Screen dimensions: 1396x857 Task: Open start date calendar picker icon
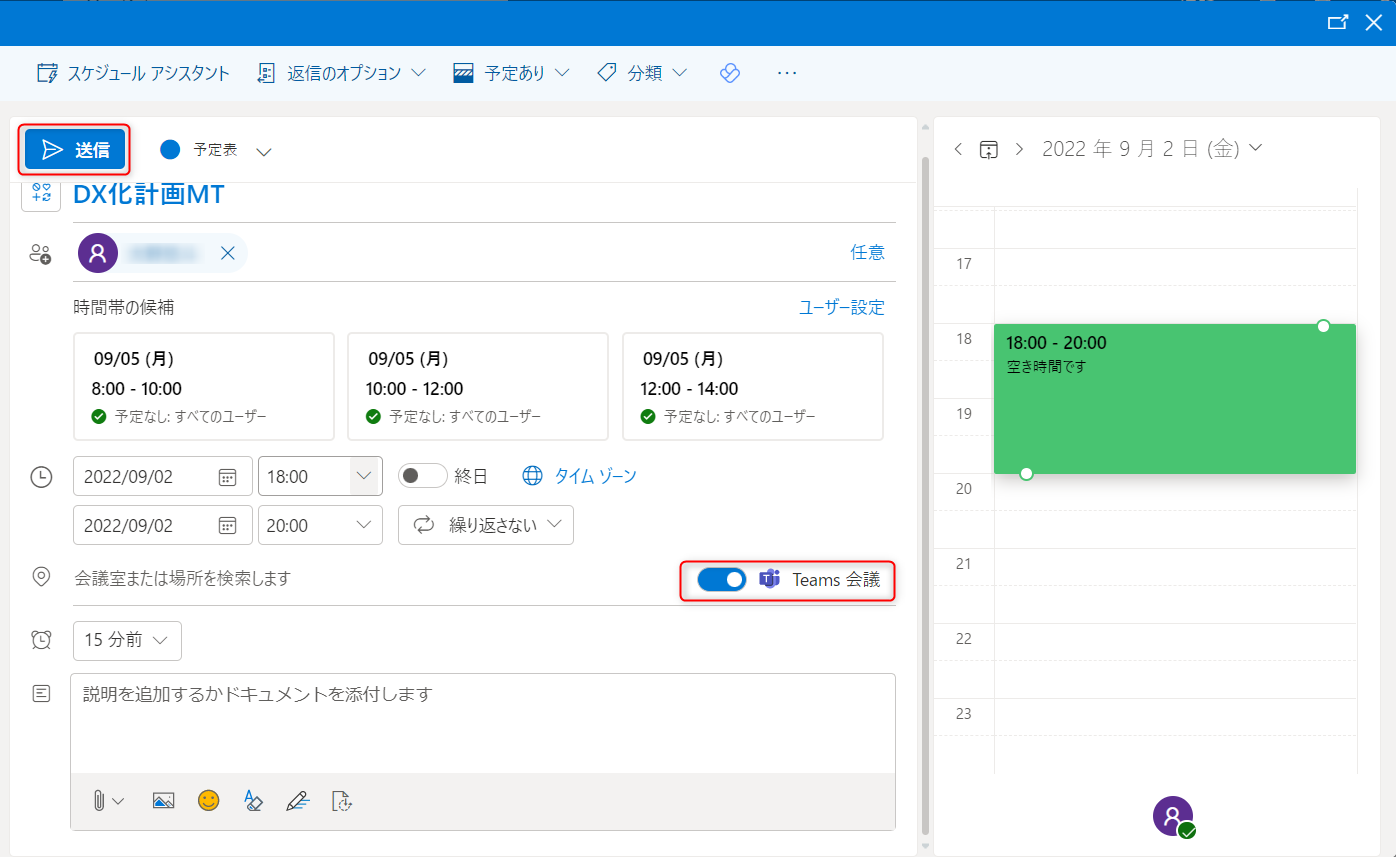227,477
